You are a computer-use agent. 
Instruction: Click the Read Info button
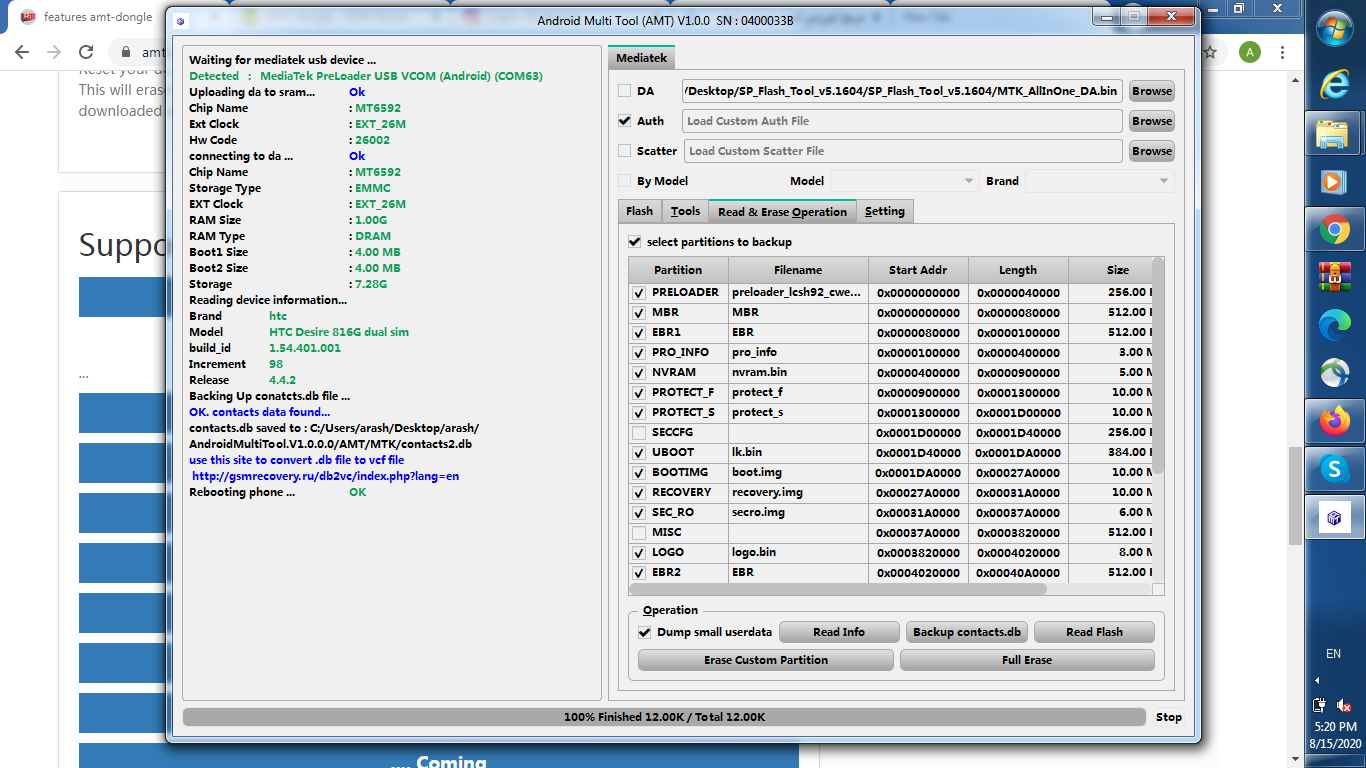[x=839, y=632]
